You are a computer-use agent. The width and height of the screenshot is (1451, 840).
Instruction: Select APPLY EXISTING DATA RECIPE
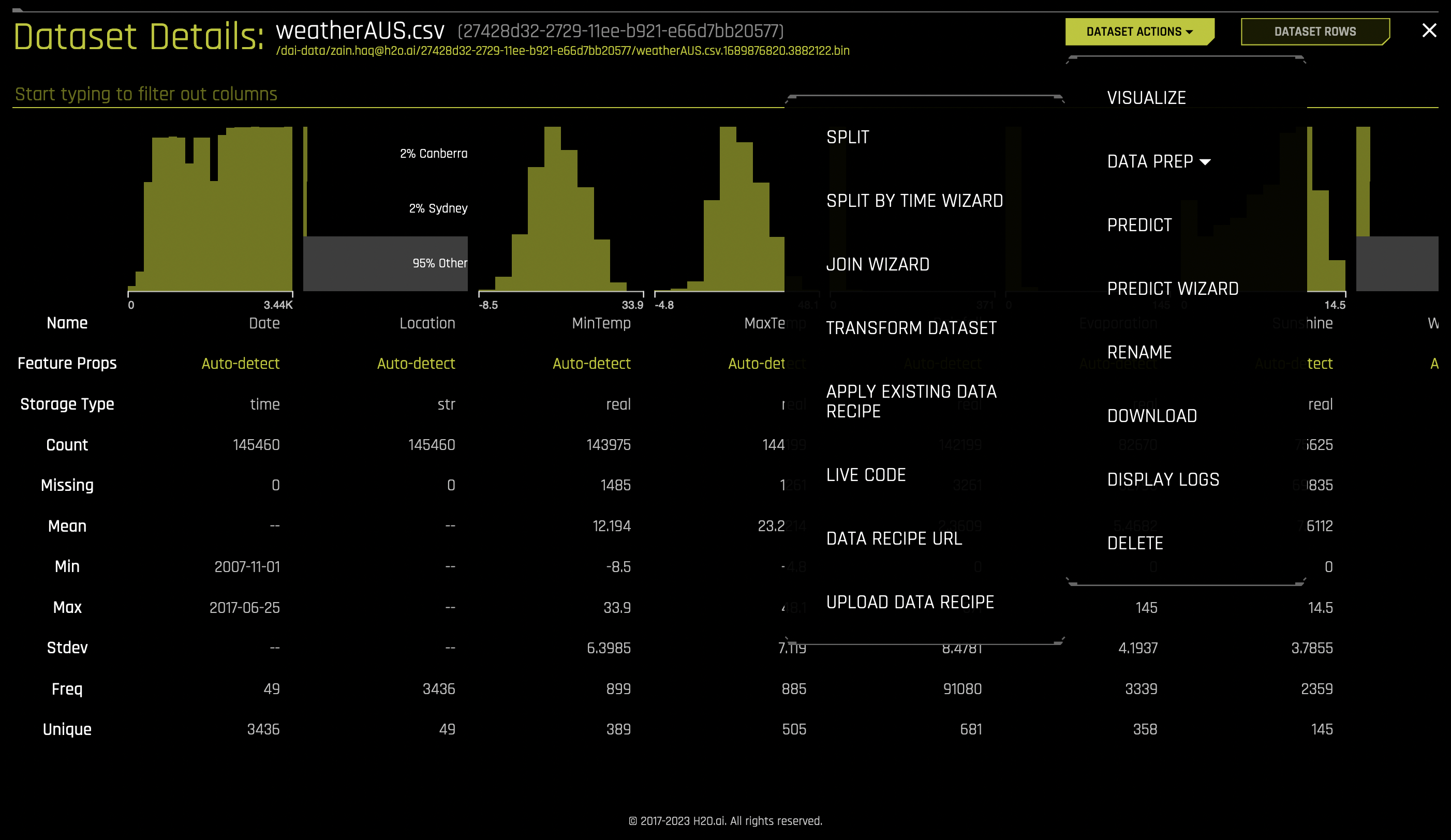[x=911, y=401]
